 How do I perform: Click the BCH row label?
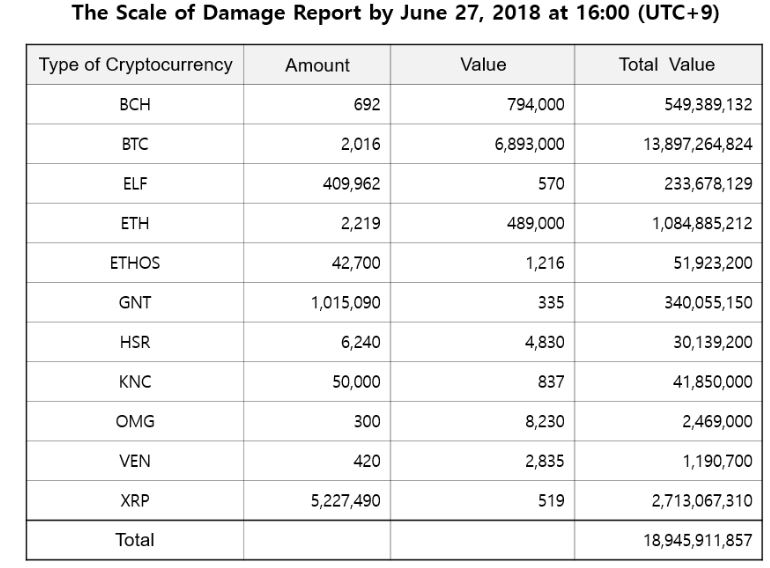[x=135, y=104]
